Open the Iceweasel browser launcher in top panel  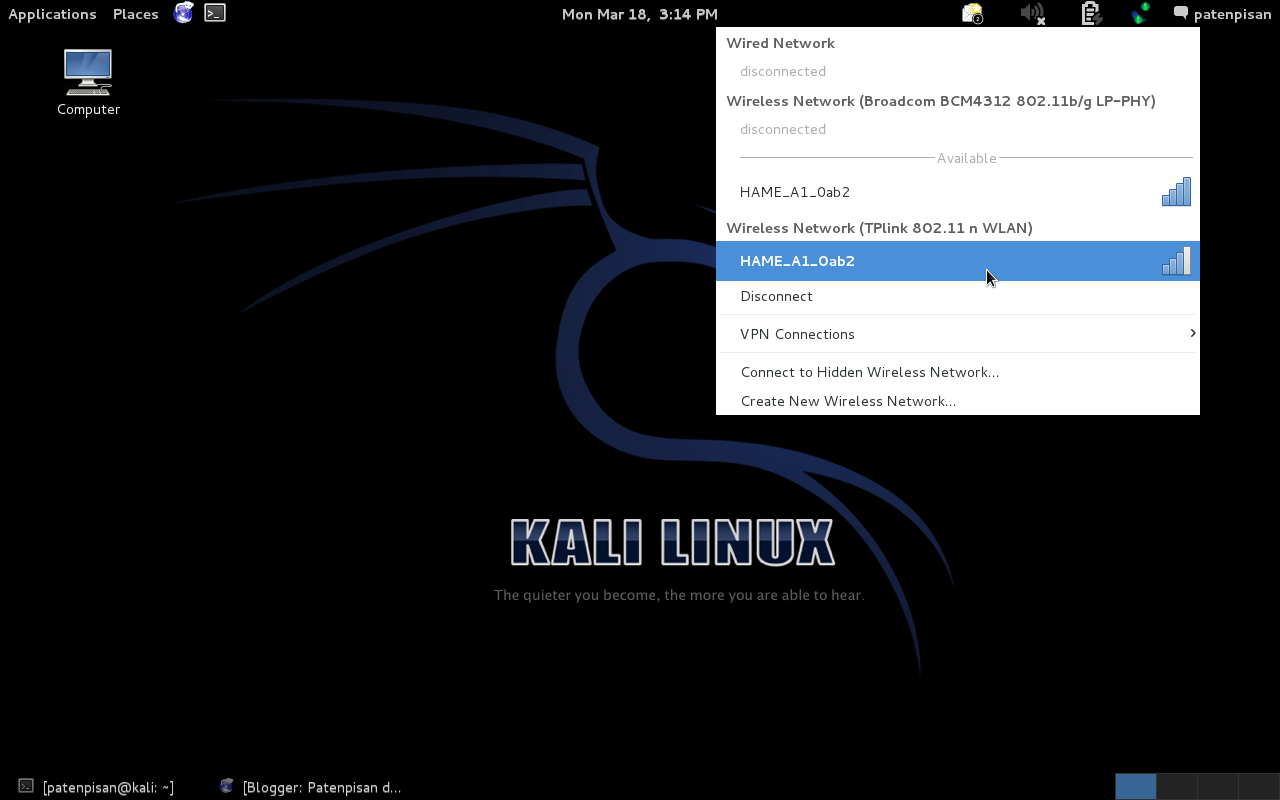click(183, 13)
